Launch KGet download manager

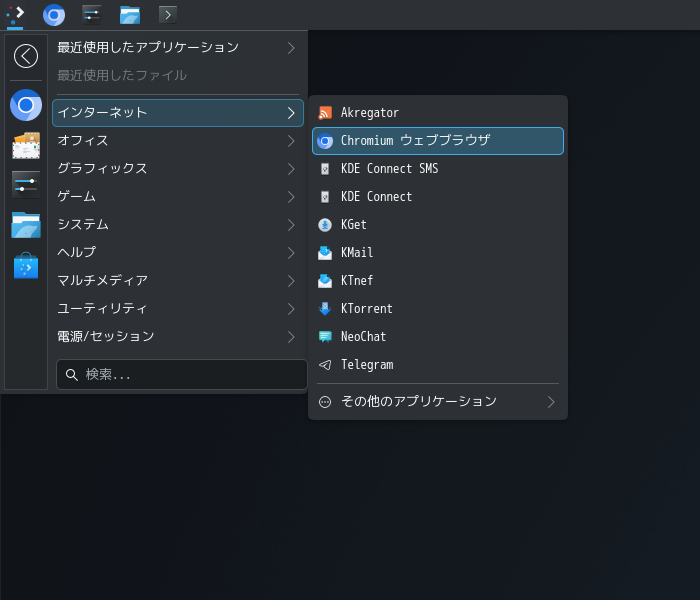coord(438,225)
